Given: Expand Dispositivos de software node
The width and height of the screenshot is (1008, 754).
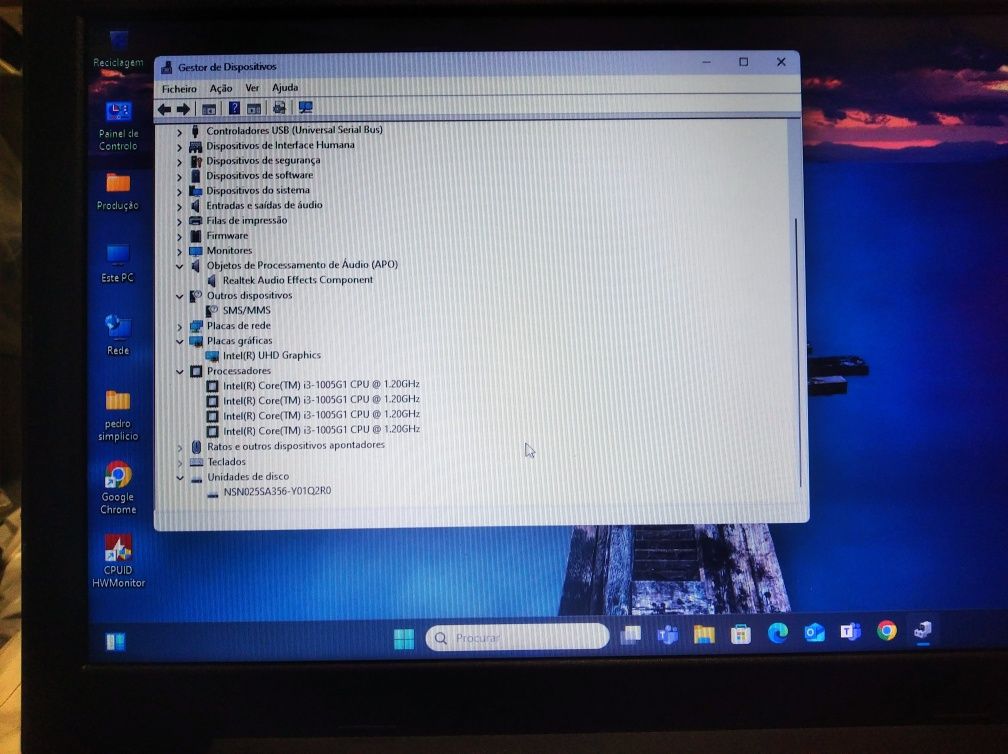Looking at the screenshot, I should tap(179, 177).
